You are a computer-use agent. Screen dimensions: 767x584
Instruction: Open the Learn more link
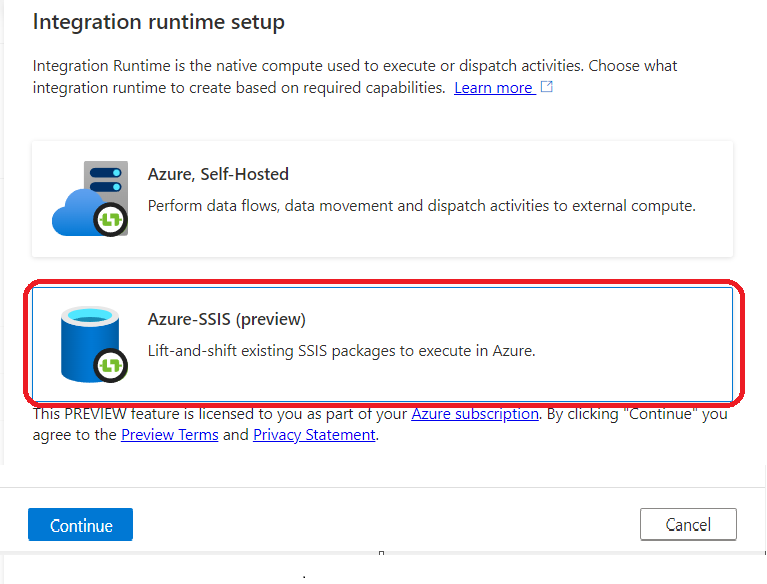coord(494,88)
